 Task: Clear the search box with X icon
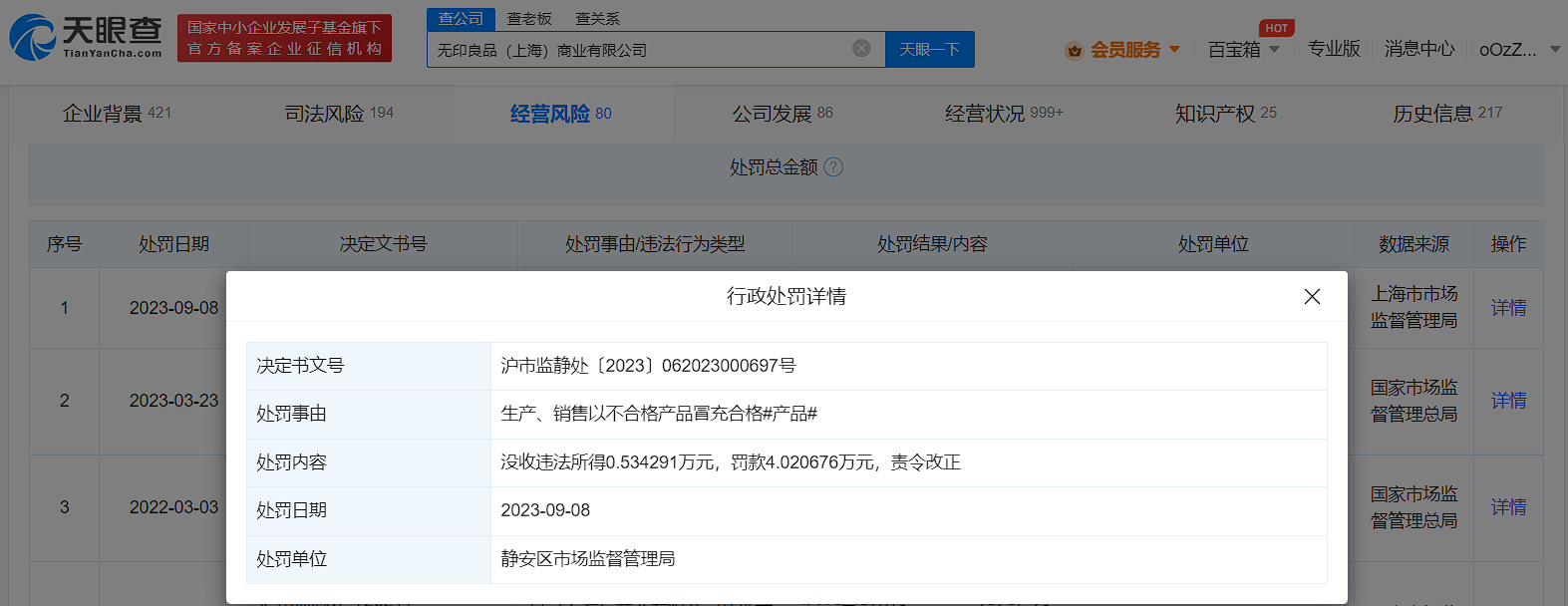click(x=861, y=49)
